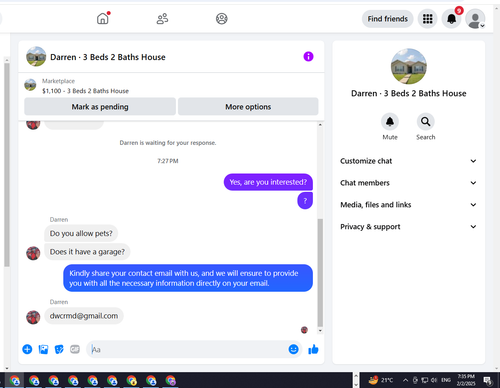Screen dimensions: 500x388
Task: Click the ENG language indicator
Action: click(x=446, y=380)
